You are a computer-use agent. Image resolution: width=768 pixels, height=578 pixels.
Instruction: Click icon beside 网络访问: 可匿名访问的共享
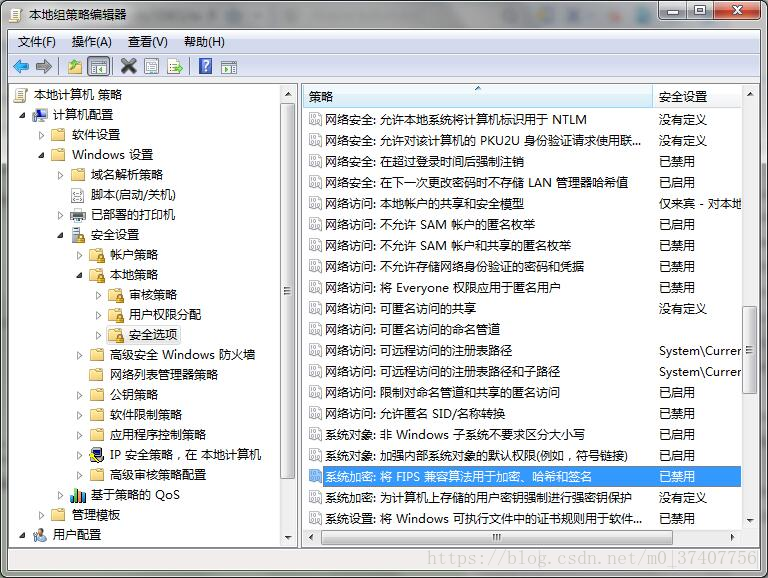pos(315,309)
